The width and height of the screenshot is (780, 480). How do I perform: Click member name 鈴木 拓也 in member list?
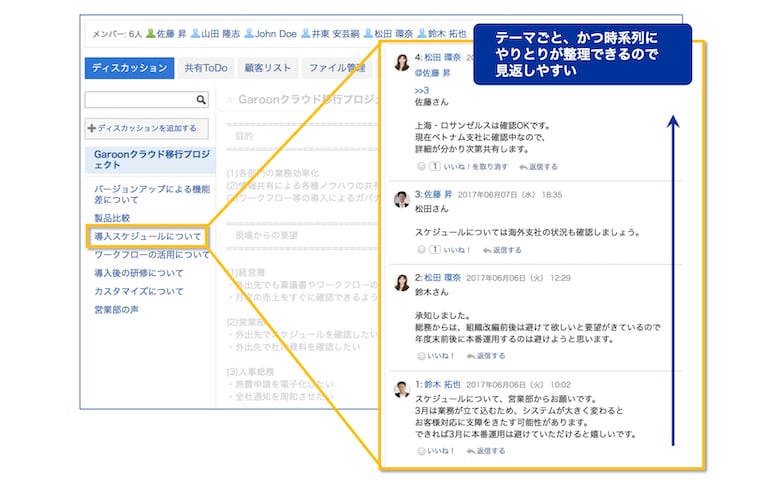[447, 34]
